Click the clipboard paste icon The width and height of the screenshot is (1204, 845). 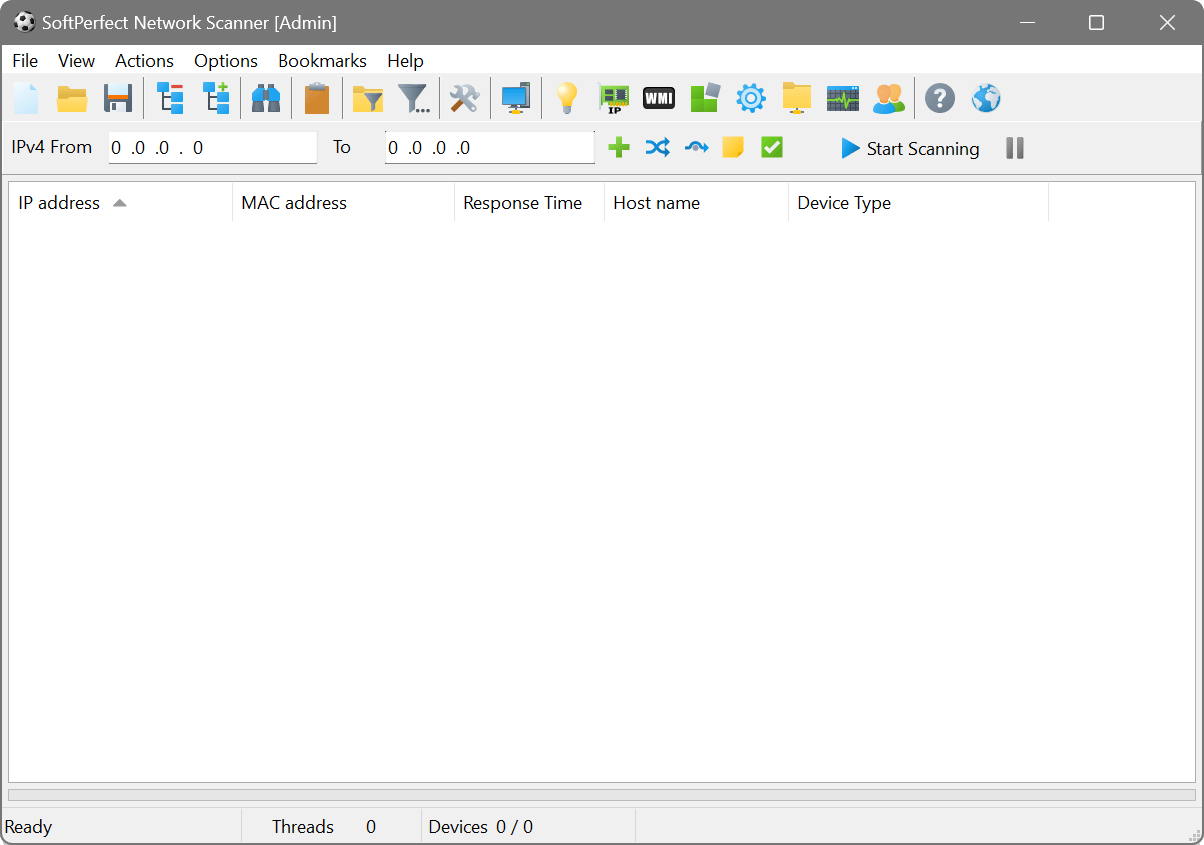click(x=317, y=98)
